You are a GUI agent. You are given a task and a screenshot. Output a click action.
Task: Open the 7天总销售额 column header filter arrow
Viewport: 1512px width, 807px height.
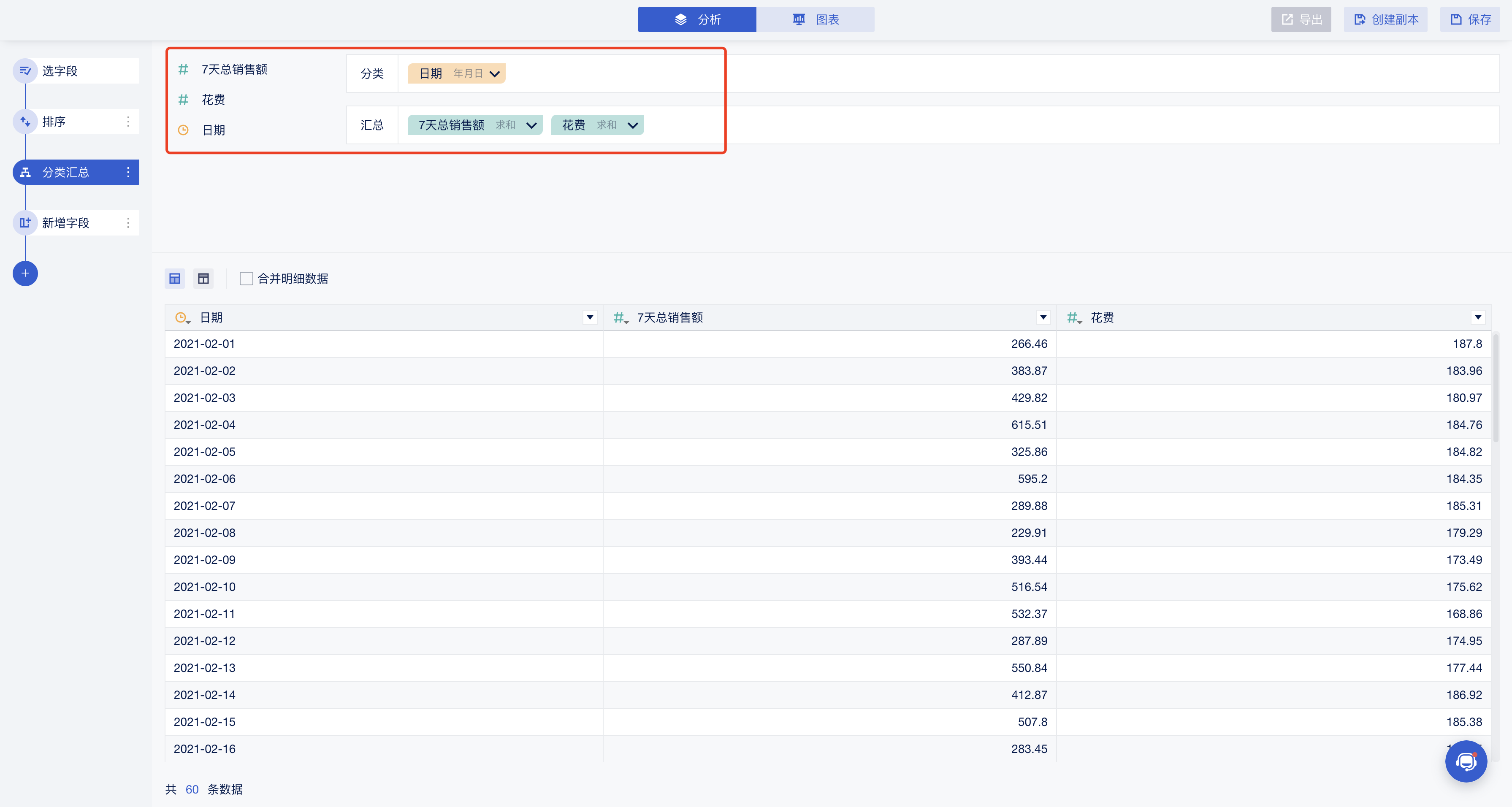tap(1043, 317)
